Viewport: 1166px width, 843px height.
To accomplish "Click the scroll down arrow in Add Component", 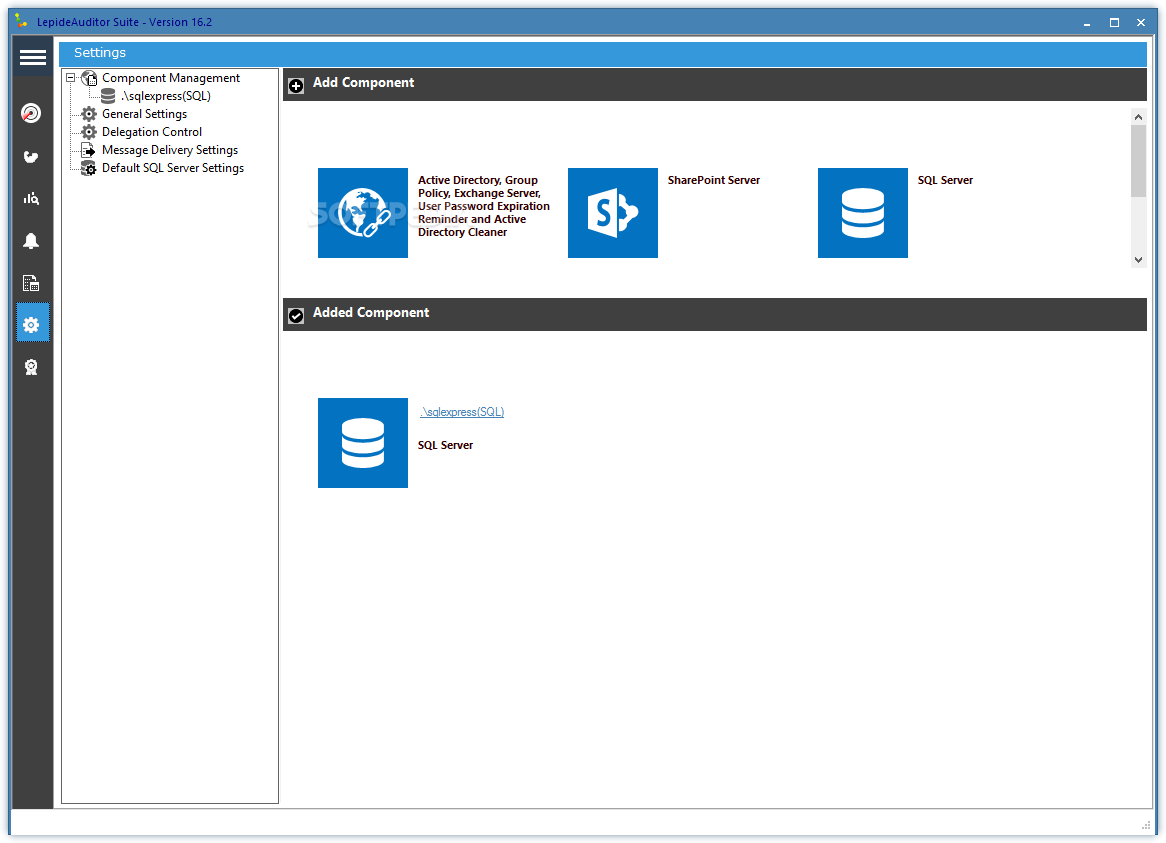I will [x=1138, y=259].
